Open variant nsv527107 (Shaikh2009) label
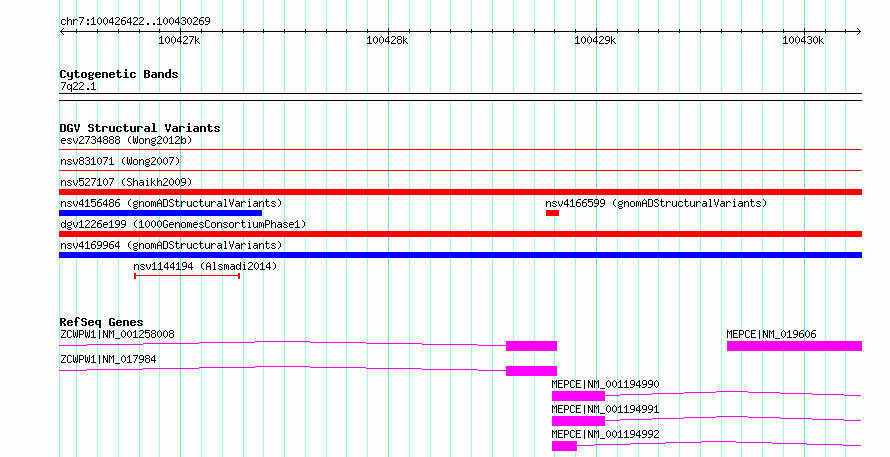 click(126, 182)
